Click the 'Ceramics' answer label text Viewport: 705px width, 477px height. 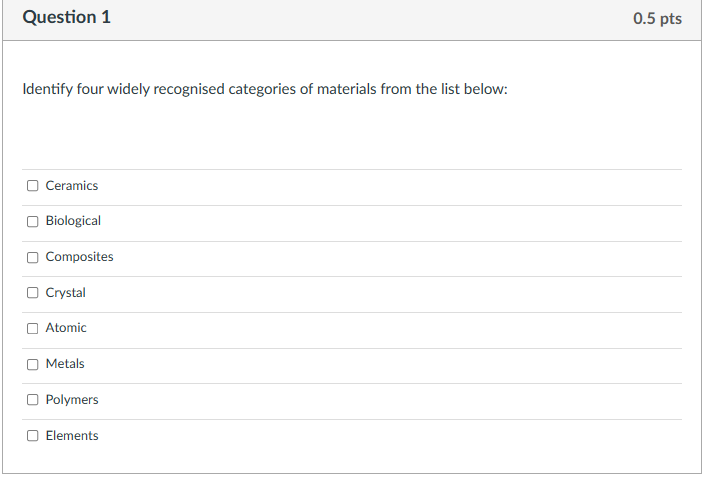click(x=72, y=186)
